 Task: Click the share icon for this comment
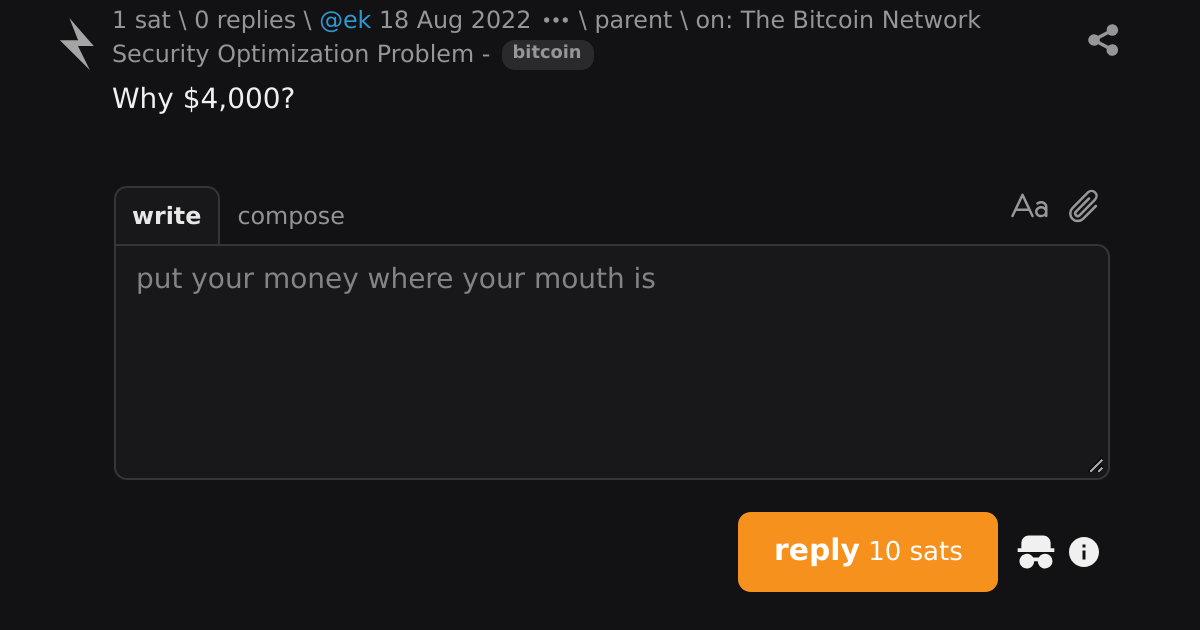(1103, 40)
